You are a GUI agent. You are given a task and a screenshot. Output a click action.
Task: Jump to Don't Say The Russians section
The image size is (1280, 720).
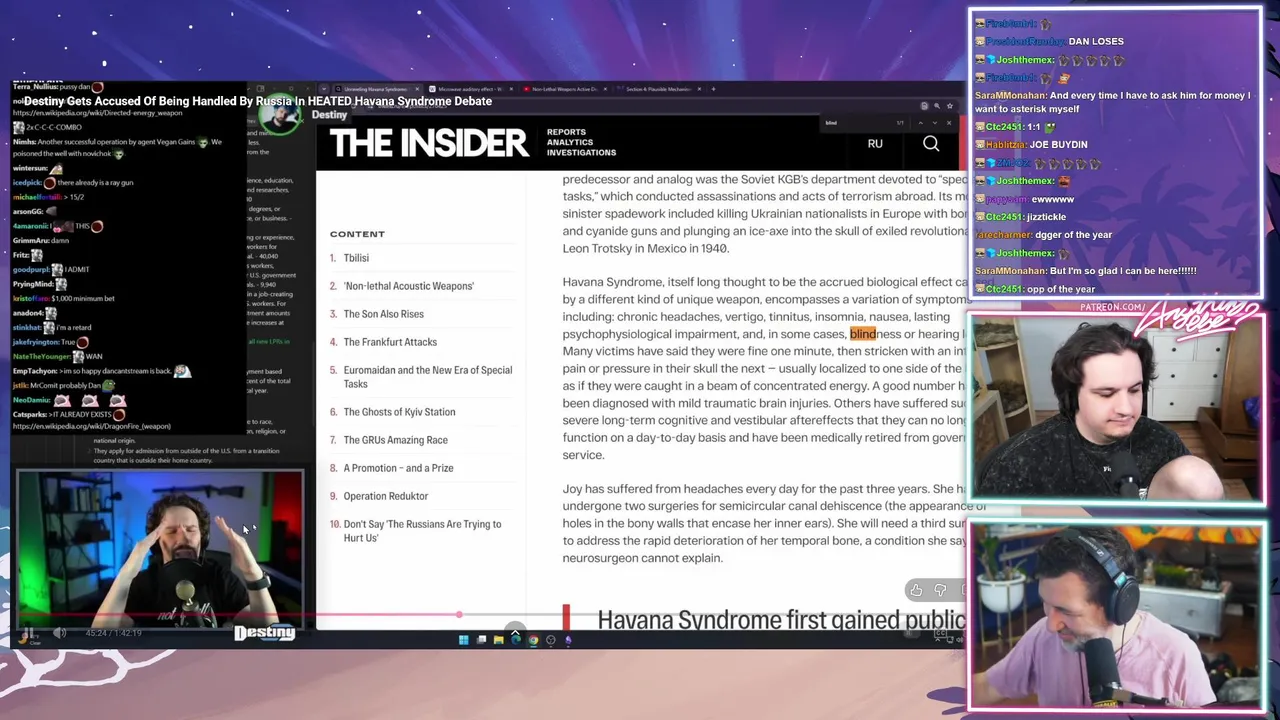422,531
